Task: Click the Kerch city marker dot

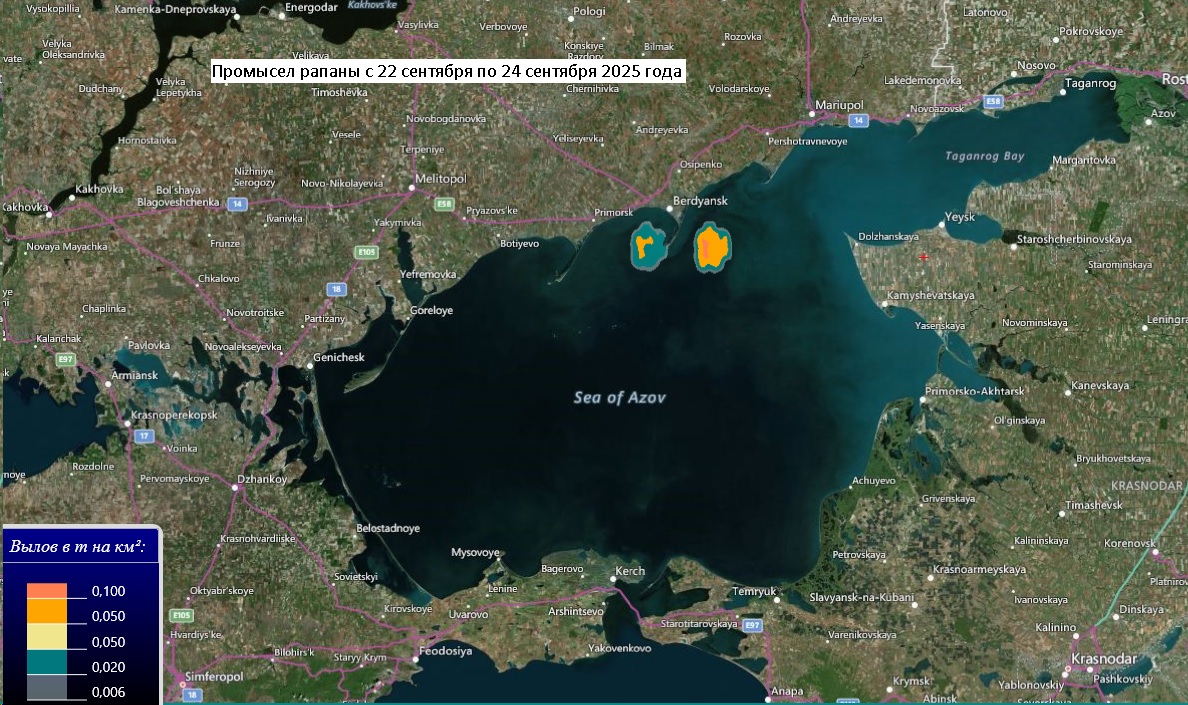Action: 613,578
